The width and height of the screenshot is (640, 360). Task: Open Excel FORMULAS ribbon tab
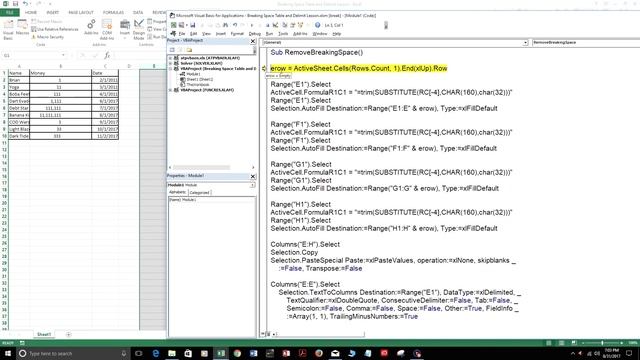(x=113, y=12)
